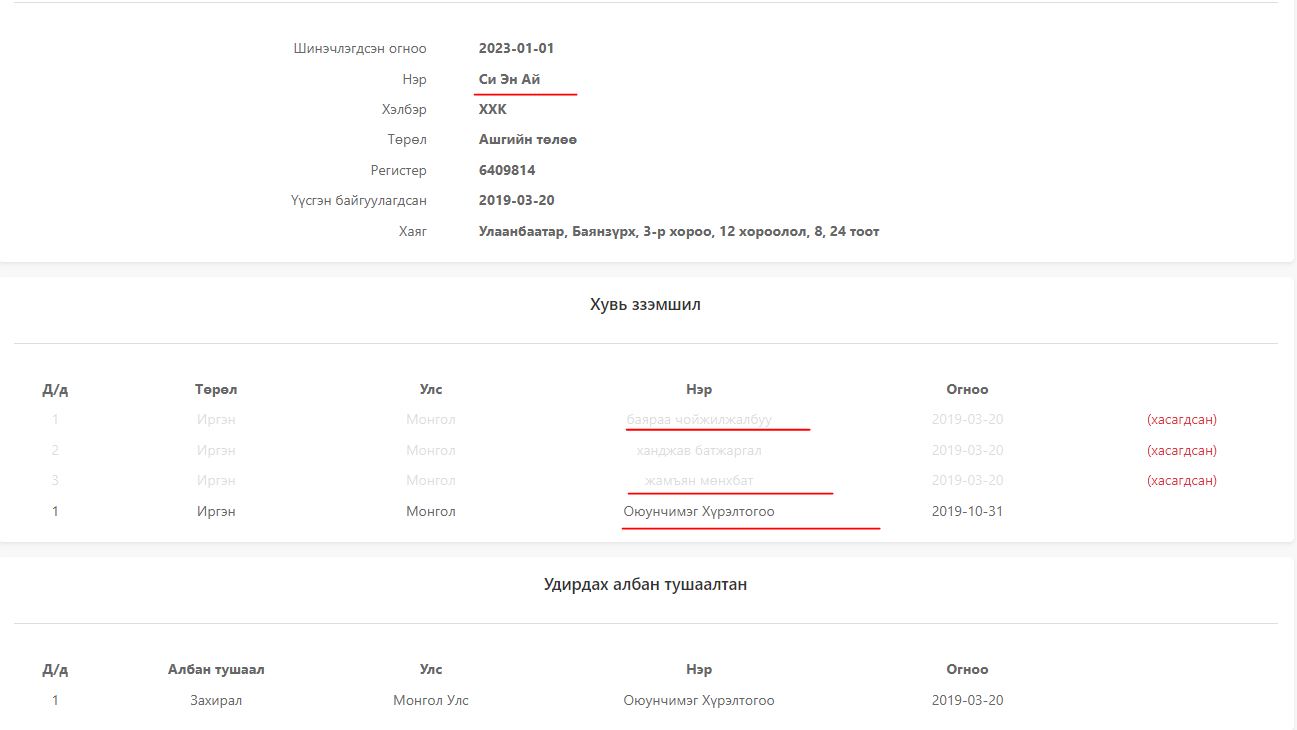Image resolution: width=1297 pixels, height=730 pixels.
Task: Select the "Ашгийн төлөө" type value
Action: [x=527, y=139]
